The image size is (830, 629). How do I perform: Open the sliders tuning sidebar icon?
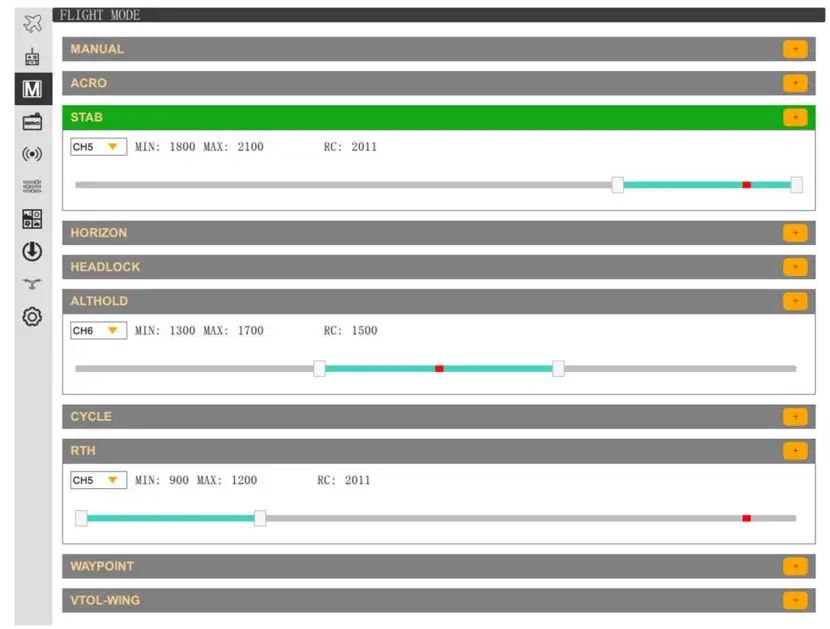(x=32, y=186)
